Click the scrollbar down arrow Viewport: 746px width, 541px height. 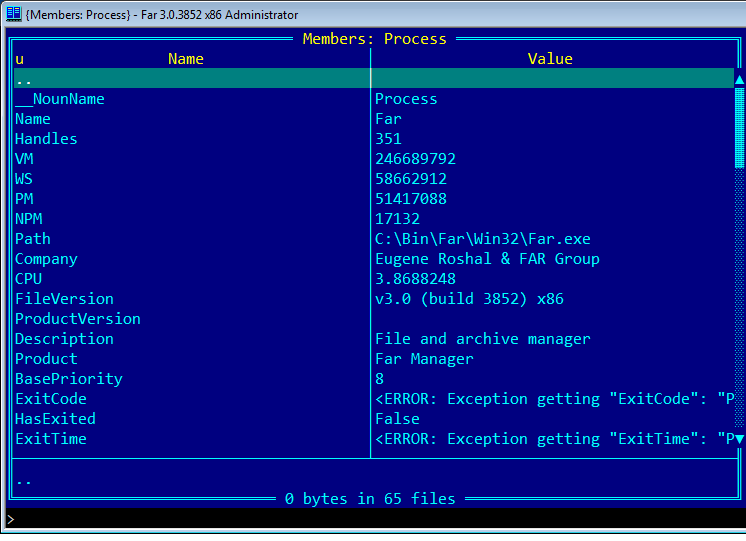tap(739, 439)
